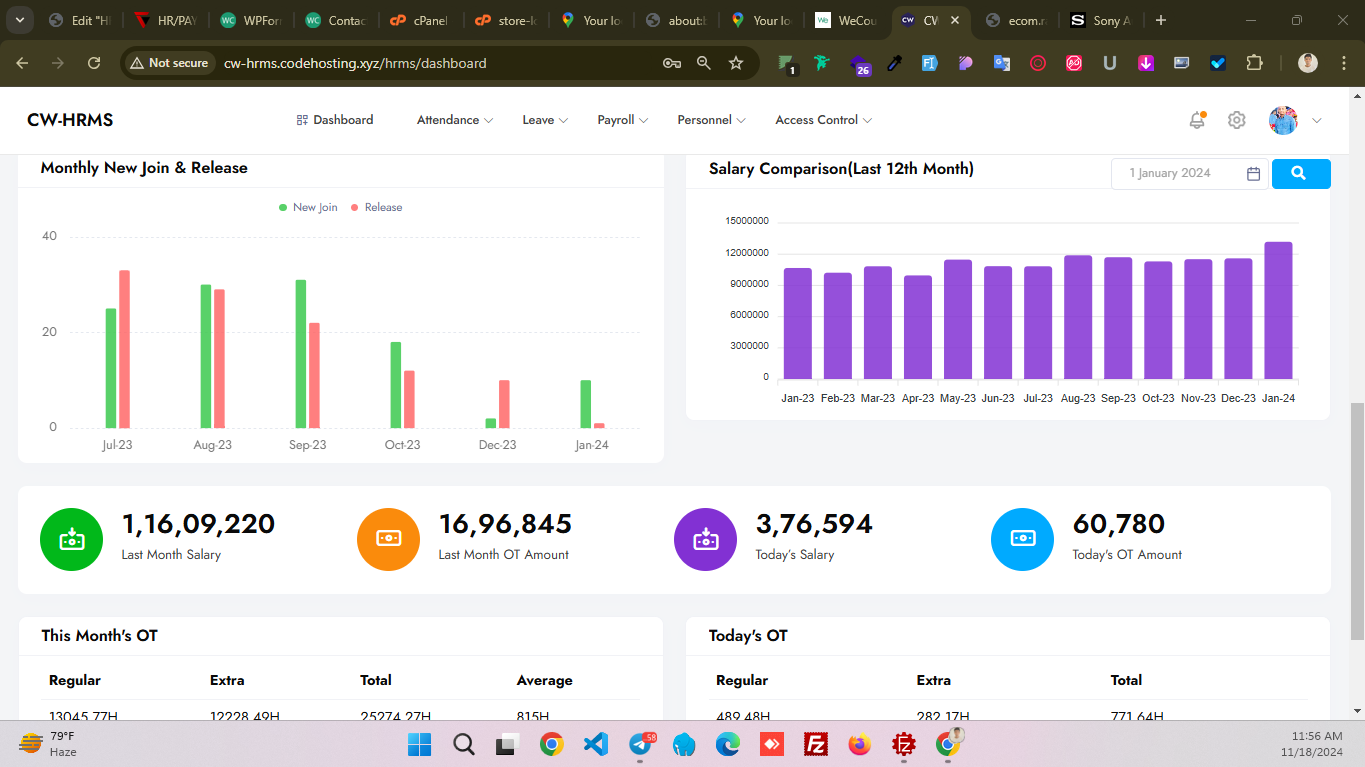Open settings via the gear icon
This screenshot has width=1365, height=767.
1237,120
